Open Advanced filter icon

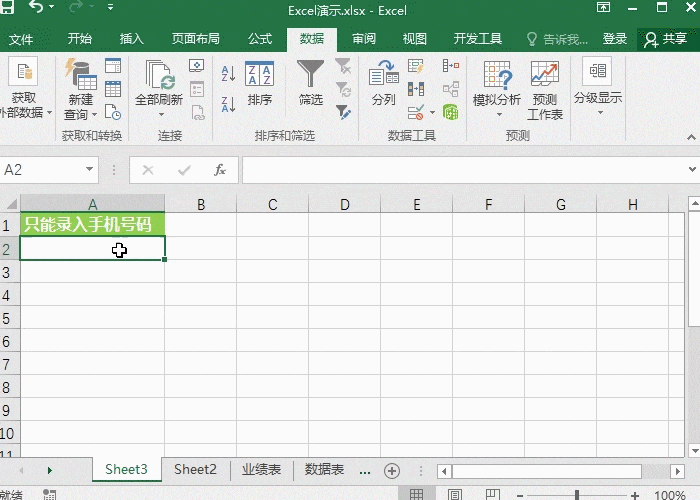click(x=343, y=112)
